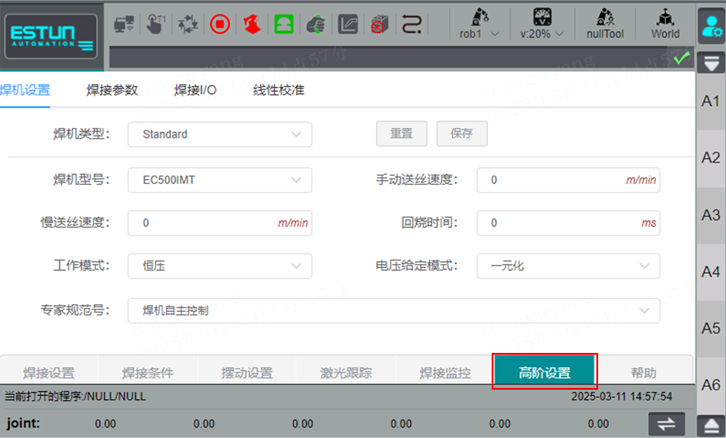
Task: Click the swap arrows icon near joint values
Action: tap(666, 423)
